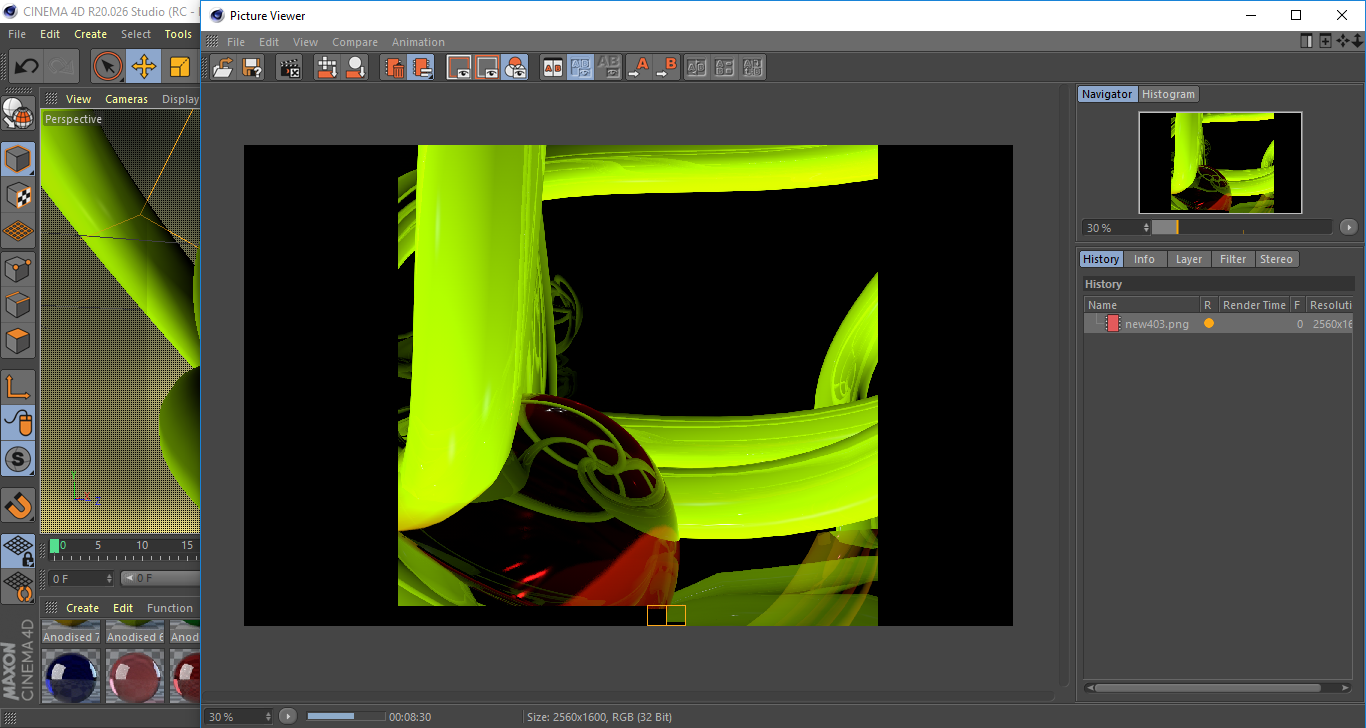1366x728 pixels.
Task: Open the Cinema 4D Create menu
Action: (90, 34)
